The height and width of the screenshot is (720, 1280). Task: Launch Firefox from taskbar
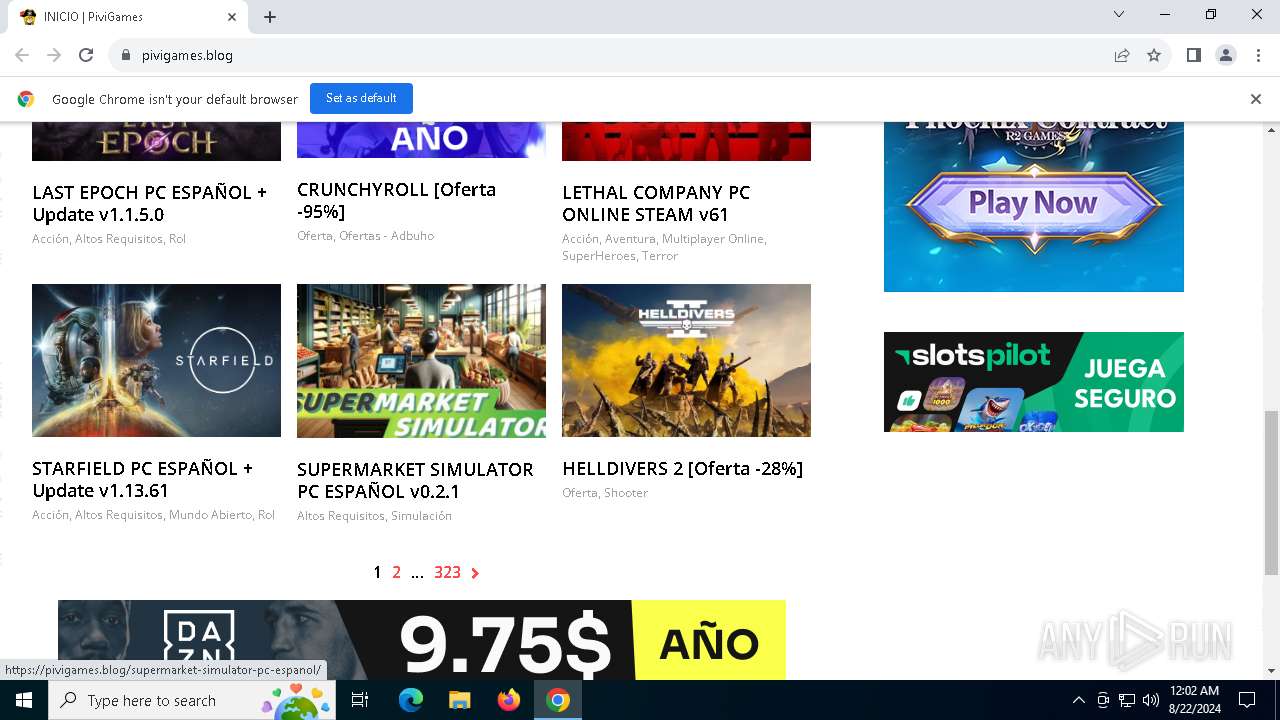509,700
